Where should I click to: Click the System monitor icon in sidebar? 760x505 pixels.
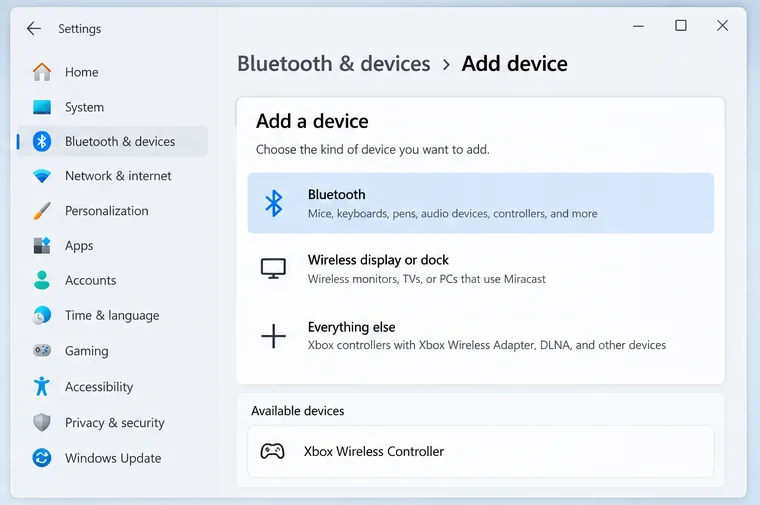point(42,107)
